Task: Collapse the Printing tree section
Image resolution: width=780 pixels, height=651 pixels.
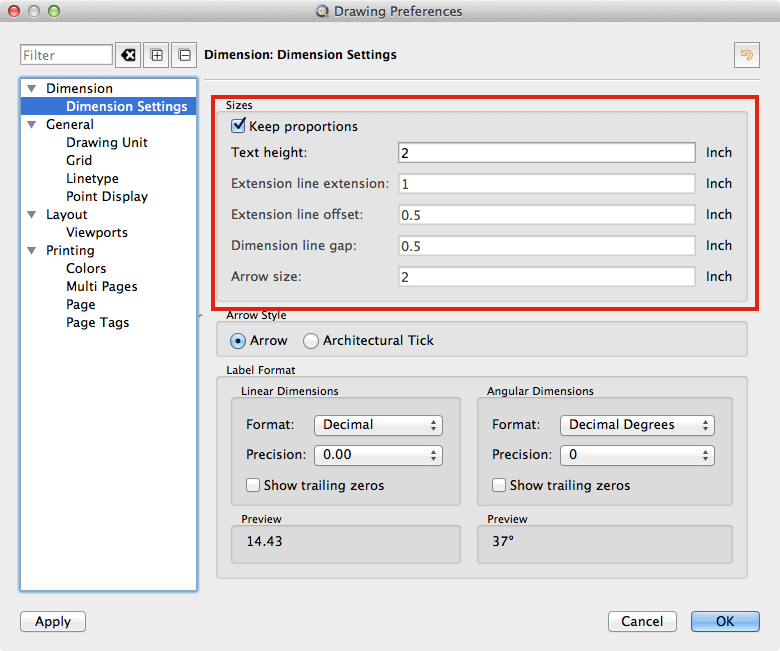Action: pos(32,251)
